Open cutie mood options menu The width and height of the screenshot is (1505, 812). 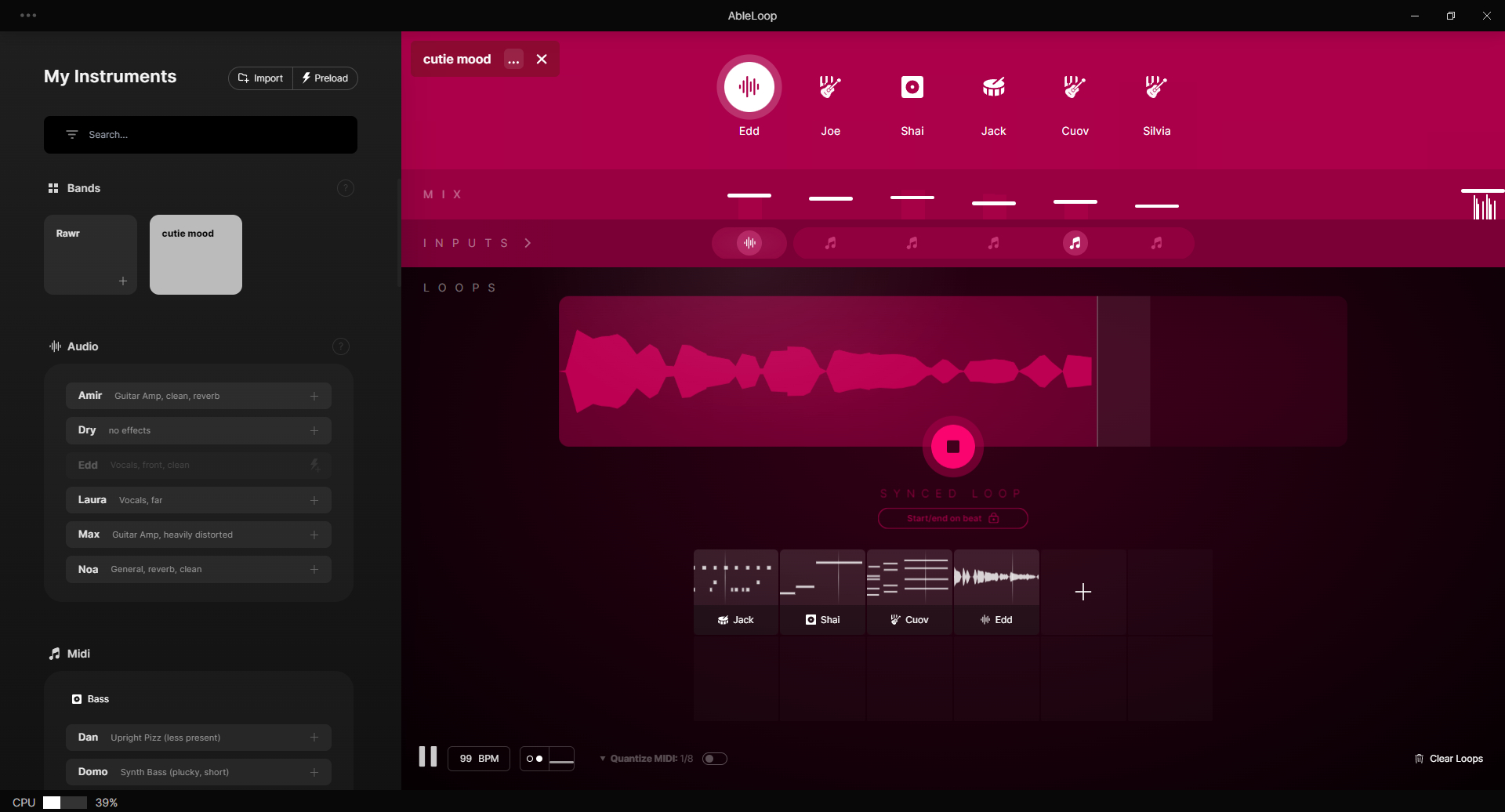[x=513, y=60]
